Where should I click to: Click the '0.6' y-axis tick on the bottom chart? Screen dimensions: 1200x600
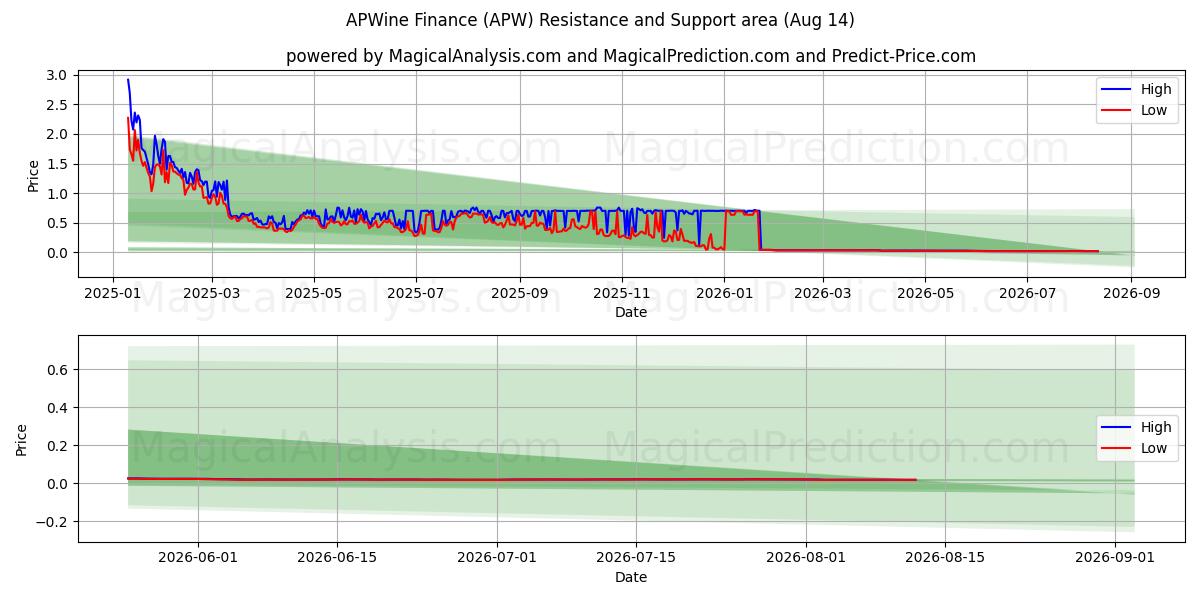point(57,370)
